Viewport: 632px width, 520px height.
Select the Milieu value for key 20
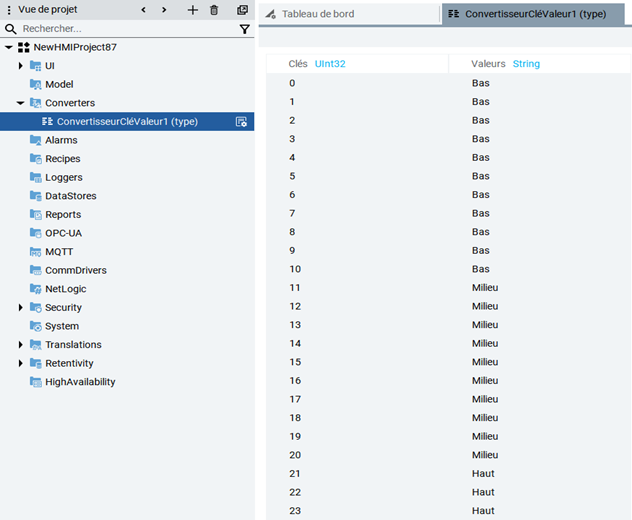click(x=485, y=455)
